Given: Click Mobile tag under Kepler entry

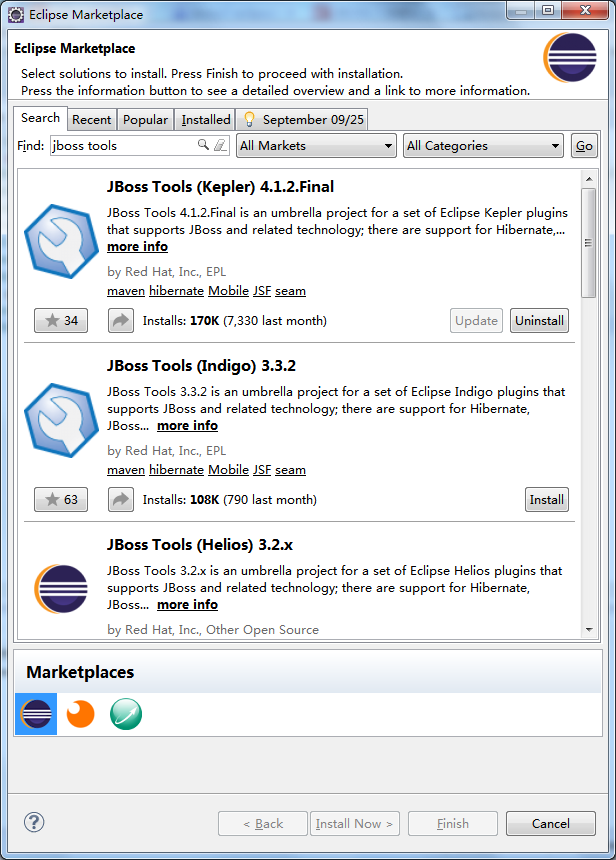Looking at the screenshot, I should pos(229,291).
